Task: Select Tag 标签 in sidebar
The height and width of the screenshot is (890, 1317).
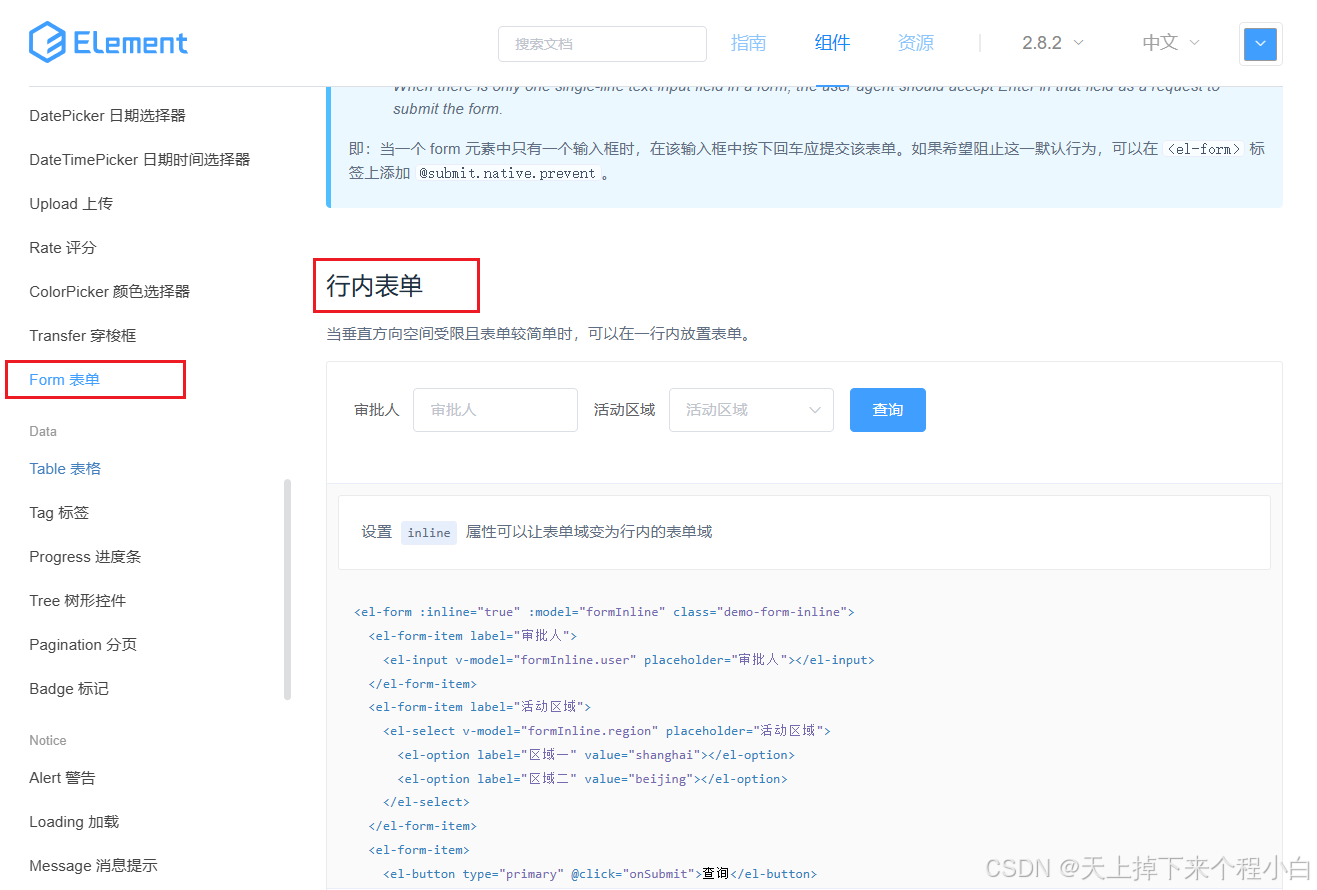Action: 59,513
